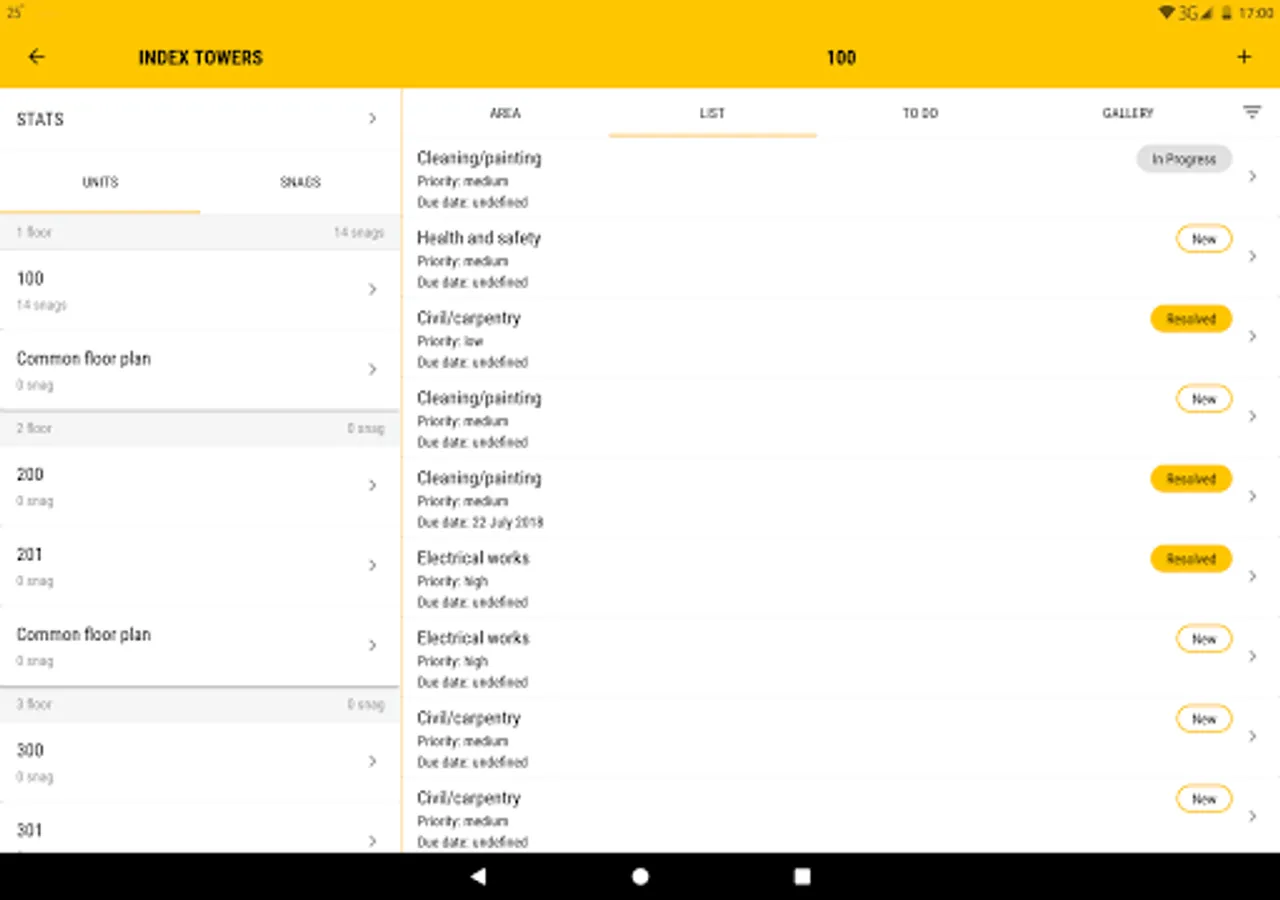Open the TO DO tab

coord(920,113)
